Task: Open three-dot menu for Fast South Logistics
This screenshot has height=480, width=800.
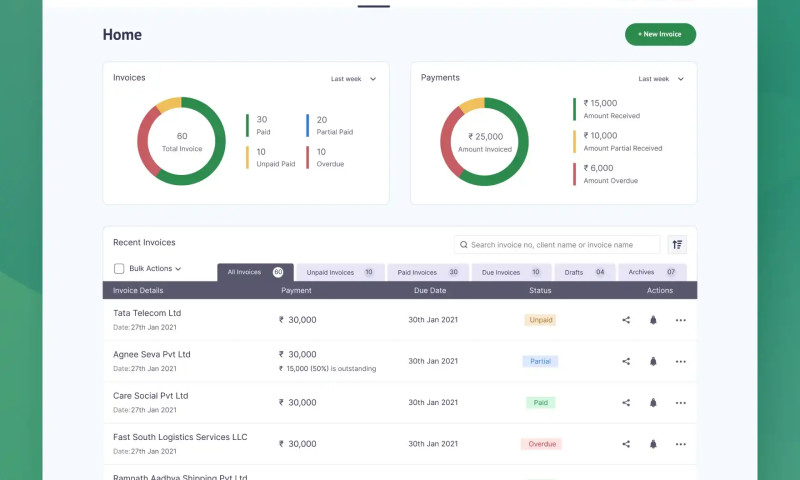Action: point(681,444)
